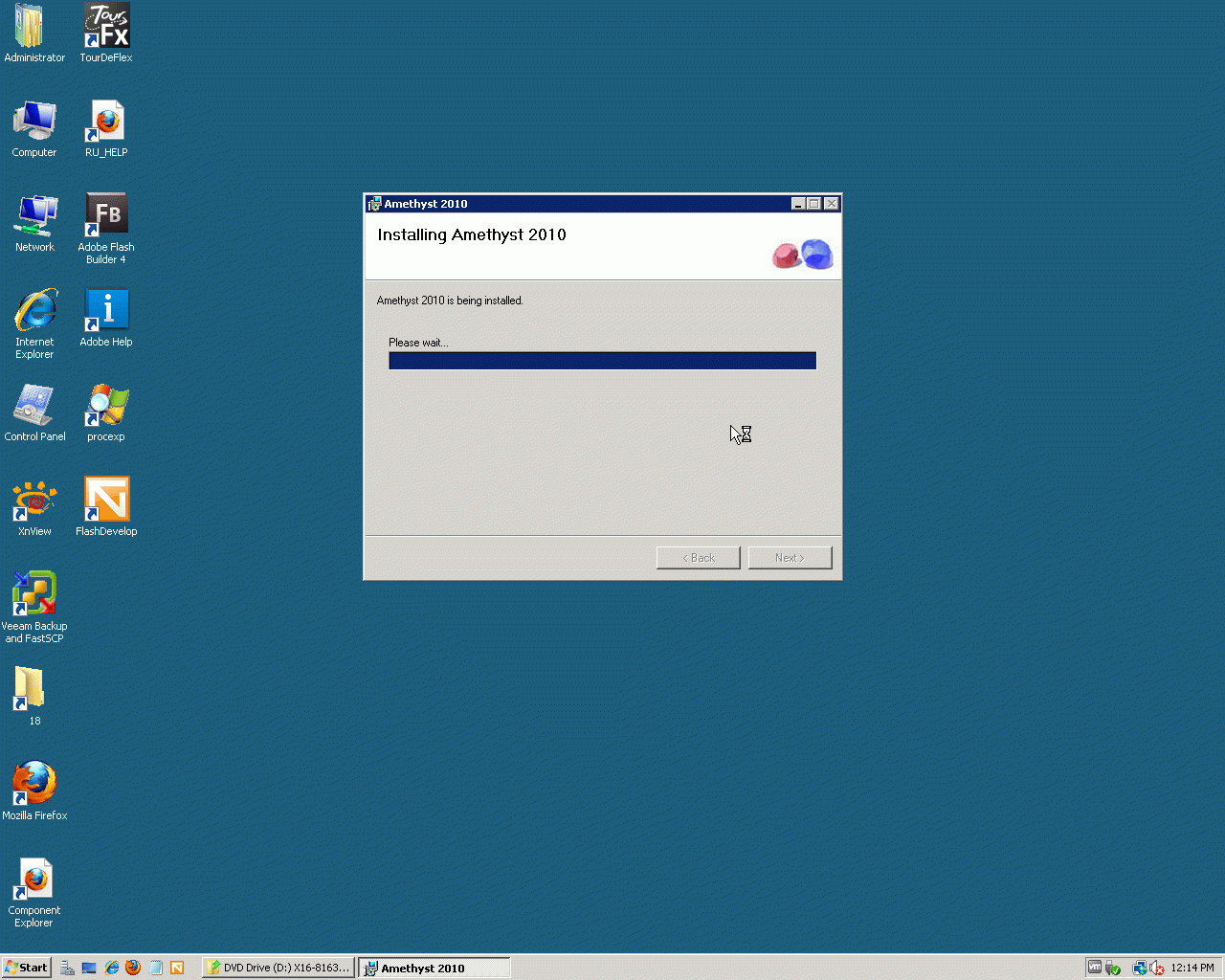Open the folder shortcut named 18

coord(30,696)
